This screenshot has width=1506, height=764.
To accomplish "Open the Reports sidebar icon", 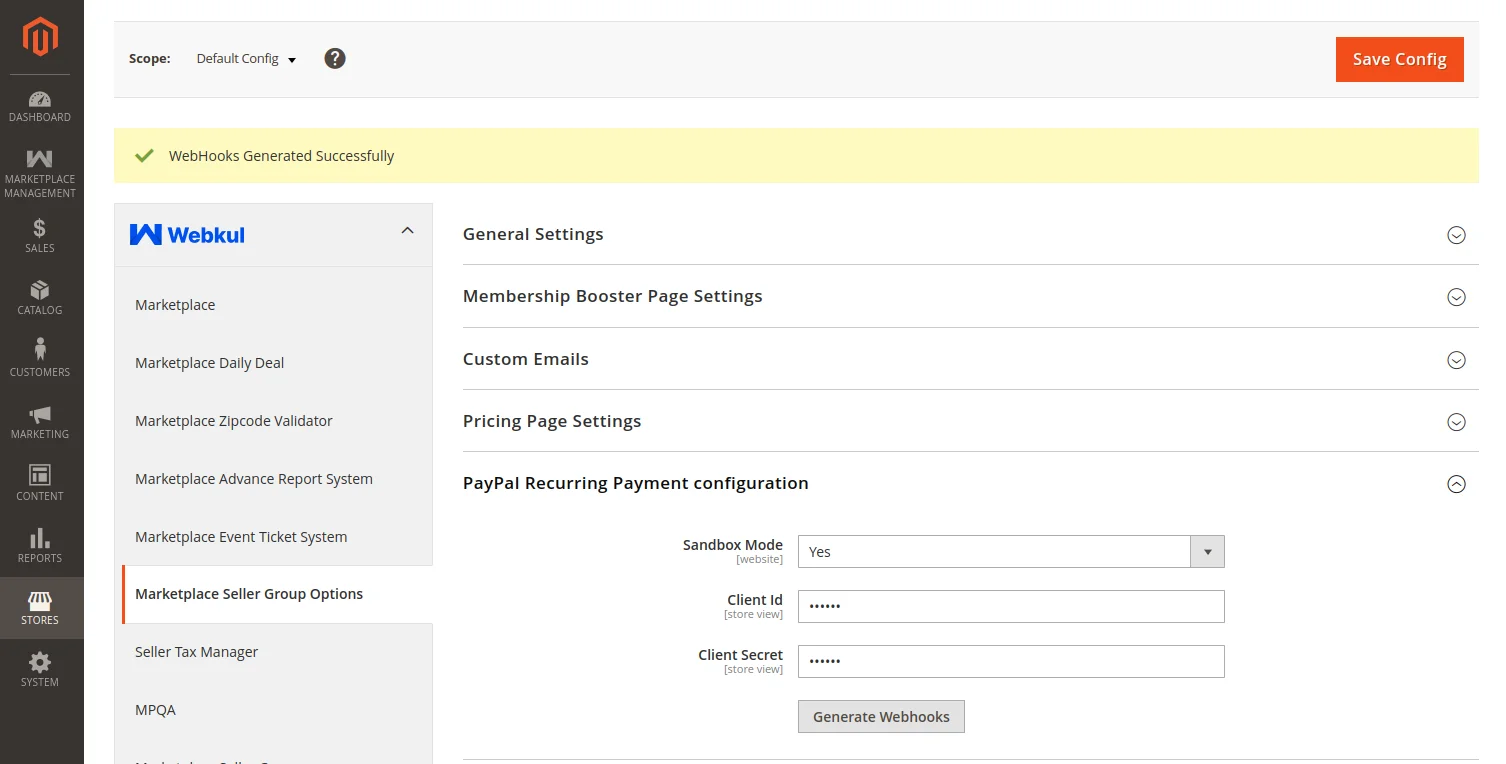I will [40, 545].
